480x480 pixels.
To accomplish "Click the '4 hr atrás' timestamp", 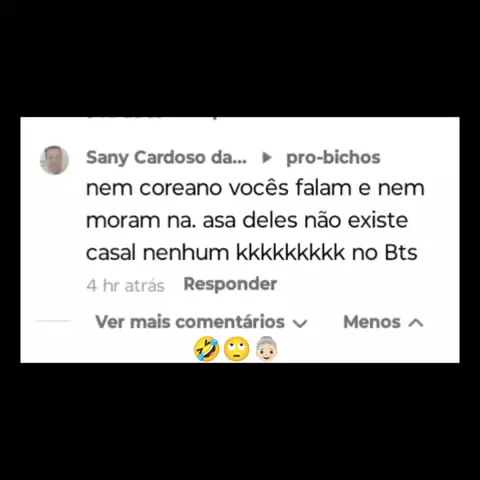I will point(125,286).
